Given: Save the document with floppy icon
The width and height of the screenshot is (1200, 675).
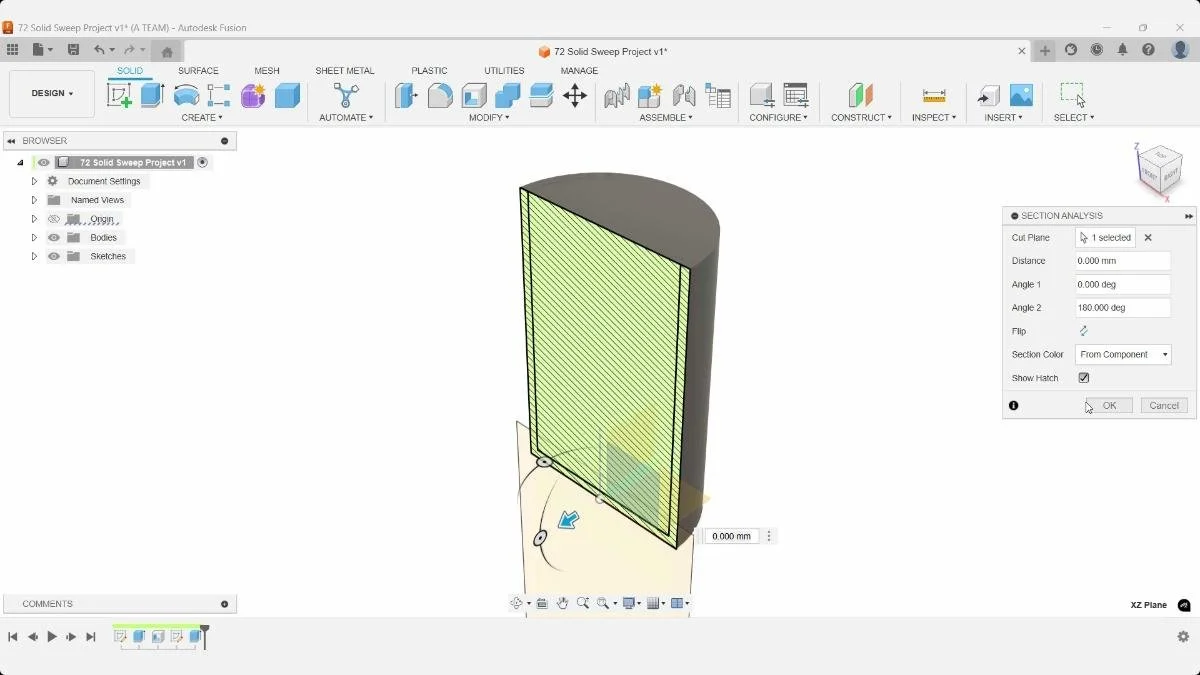Looking at the screenshot, I should tap(73, 50).
